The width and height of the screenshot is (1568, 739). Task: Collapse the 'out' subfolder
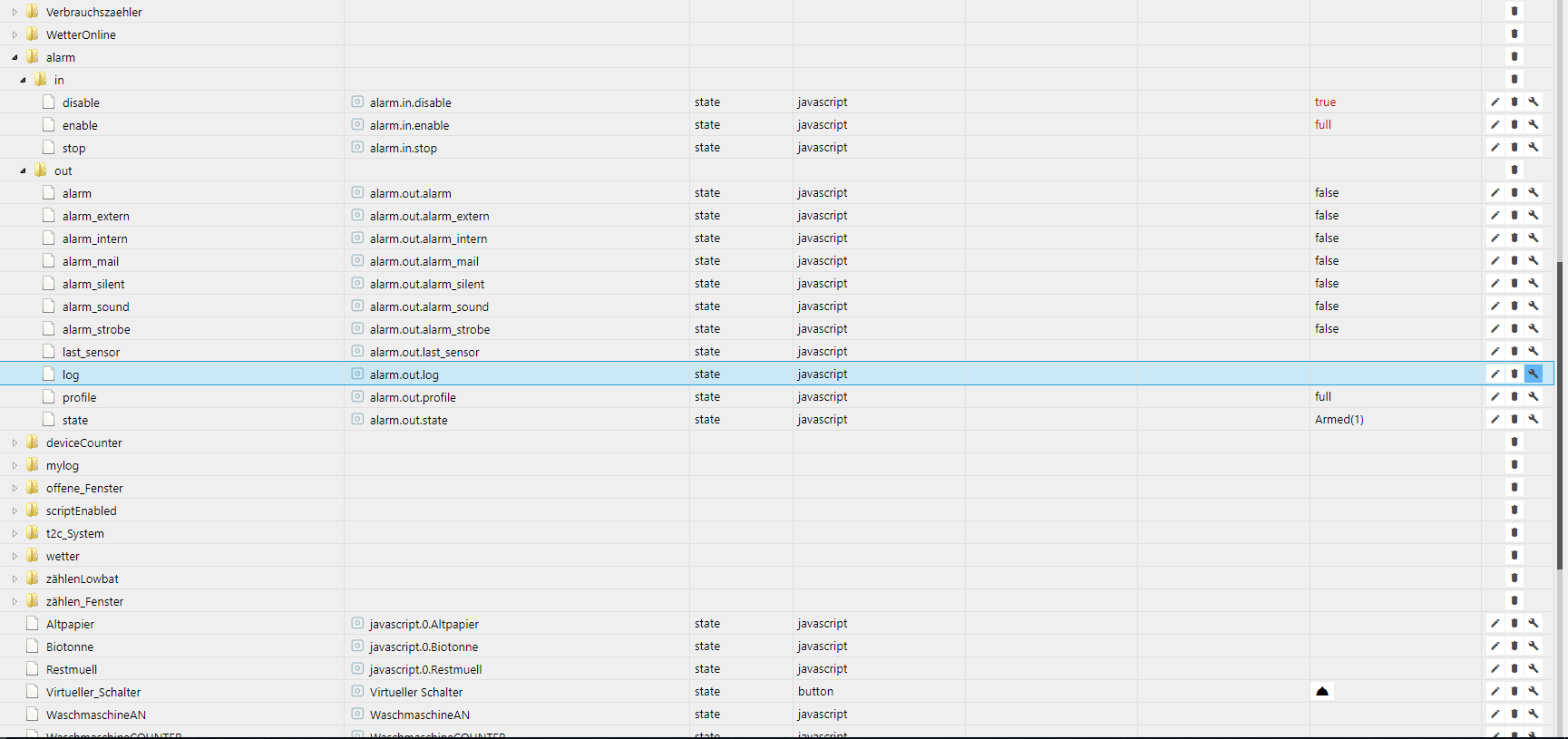[23, 170]
